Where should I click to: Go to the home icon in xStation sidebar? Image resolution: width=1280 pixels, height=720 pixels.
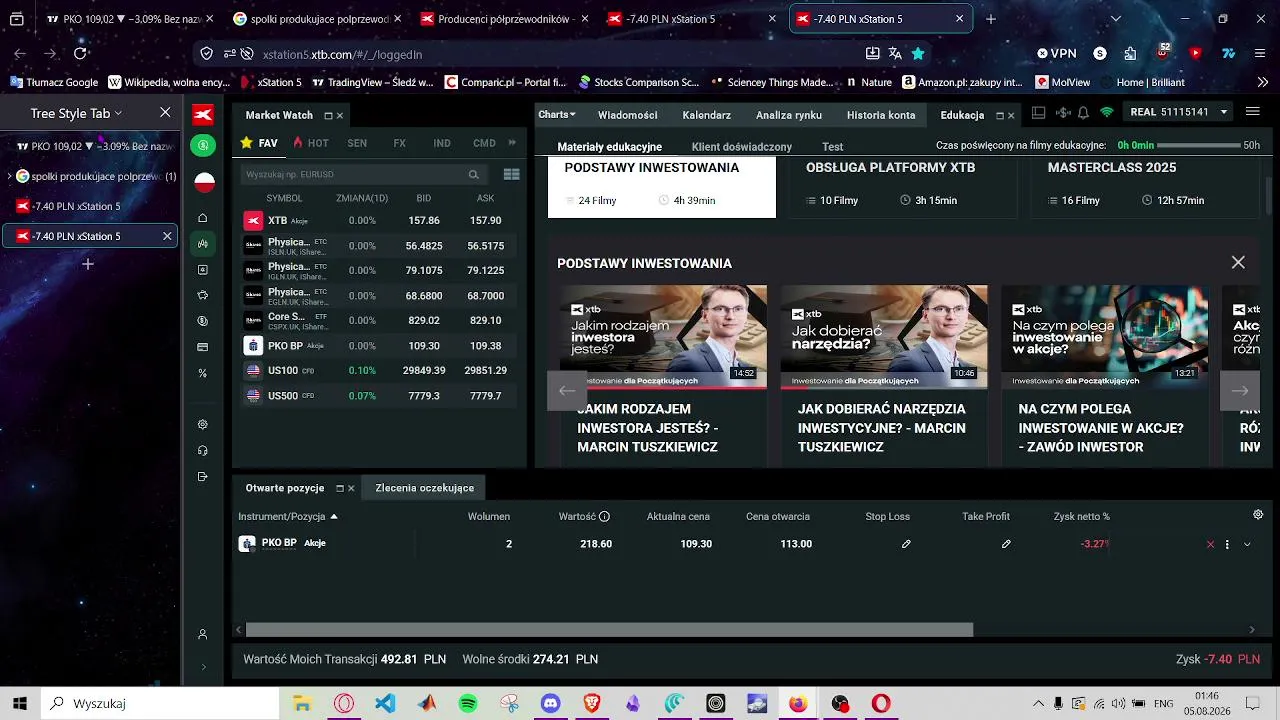coord(203,218)
